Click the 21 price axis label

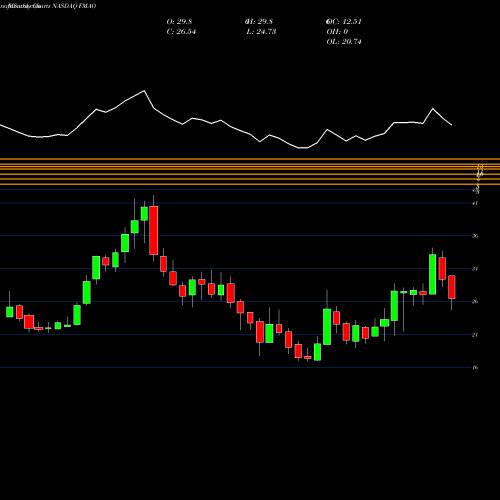click(x=475, y=335)
